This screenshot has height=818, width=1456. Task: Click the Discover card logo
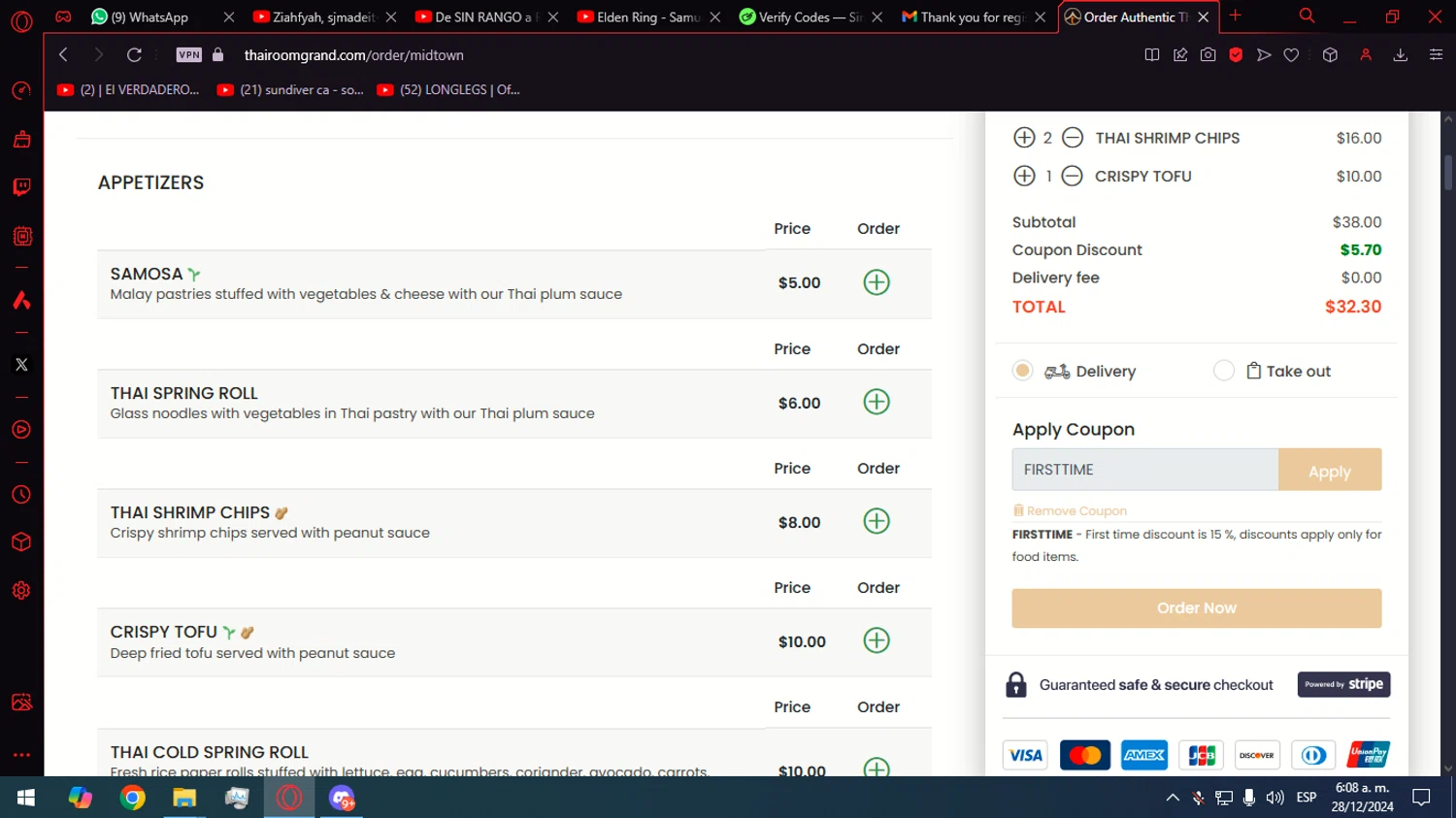click(x=1257, y=755)
